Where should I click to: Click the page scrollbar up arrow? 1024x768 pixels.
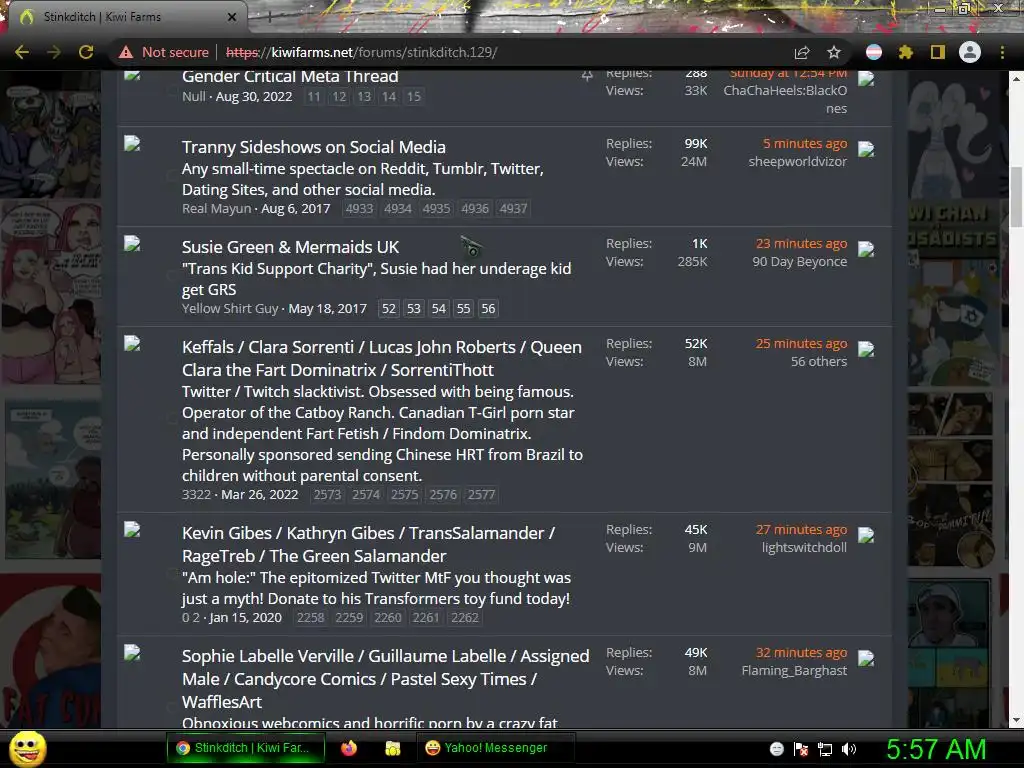pyautogui.click(x=1016, y=78)
